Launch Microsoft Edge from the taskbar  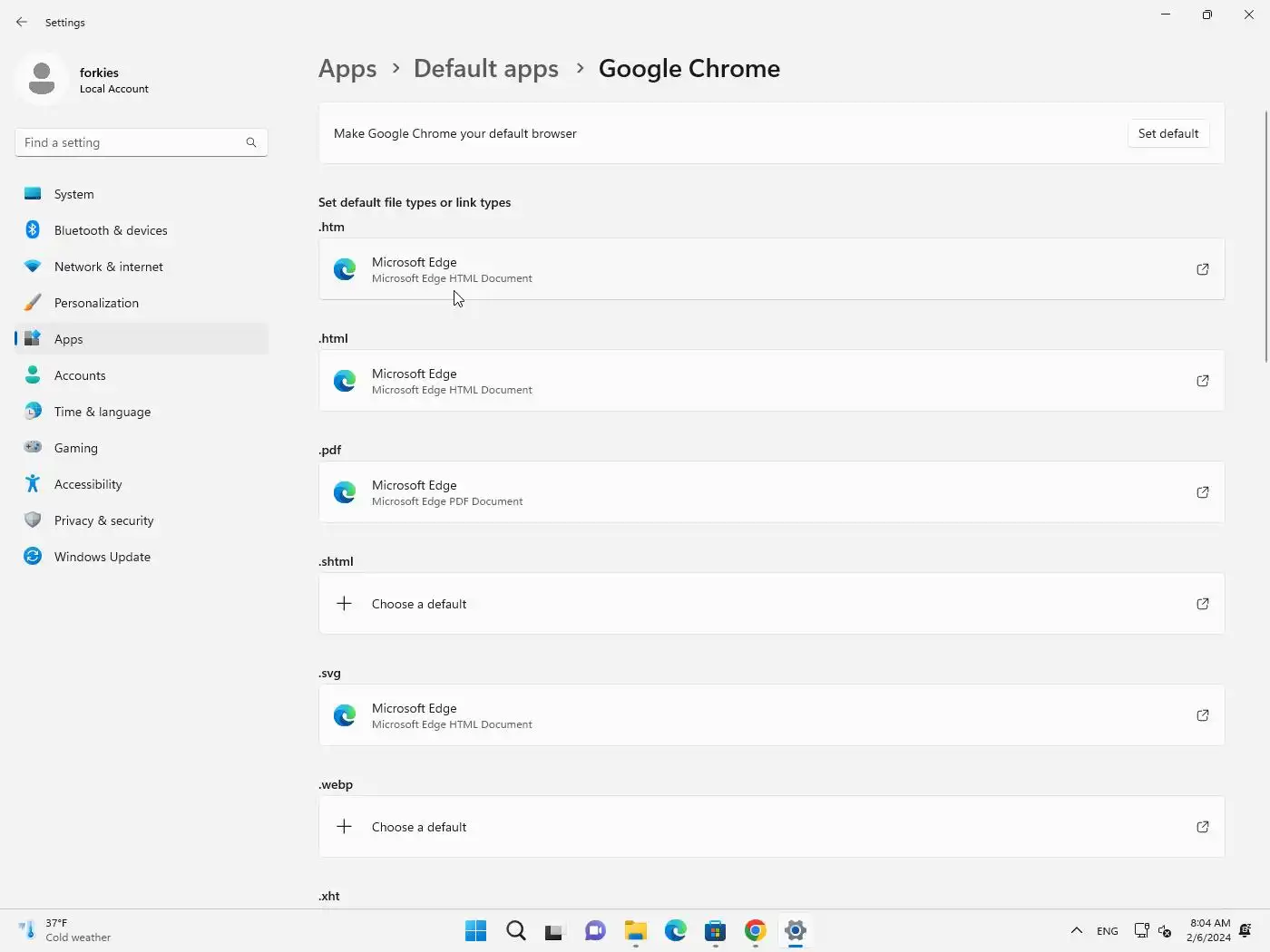click(676, 931)
